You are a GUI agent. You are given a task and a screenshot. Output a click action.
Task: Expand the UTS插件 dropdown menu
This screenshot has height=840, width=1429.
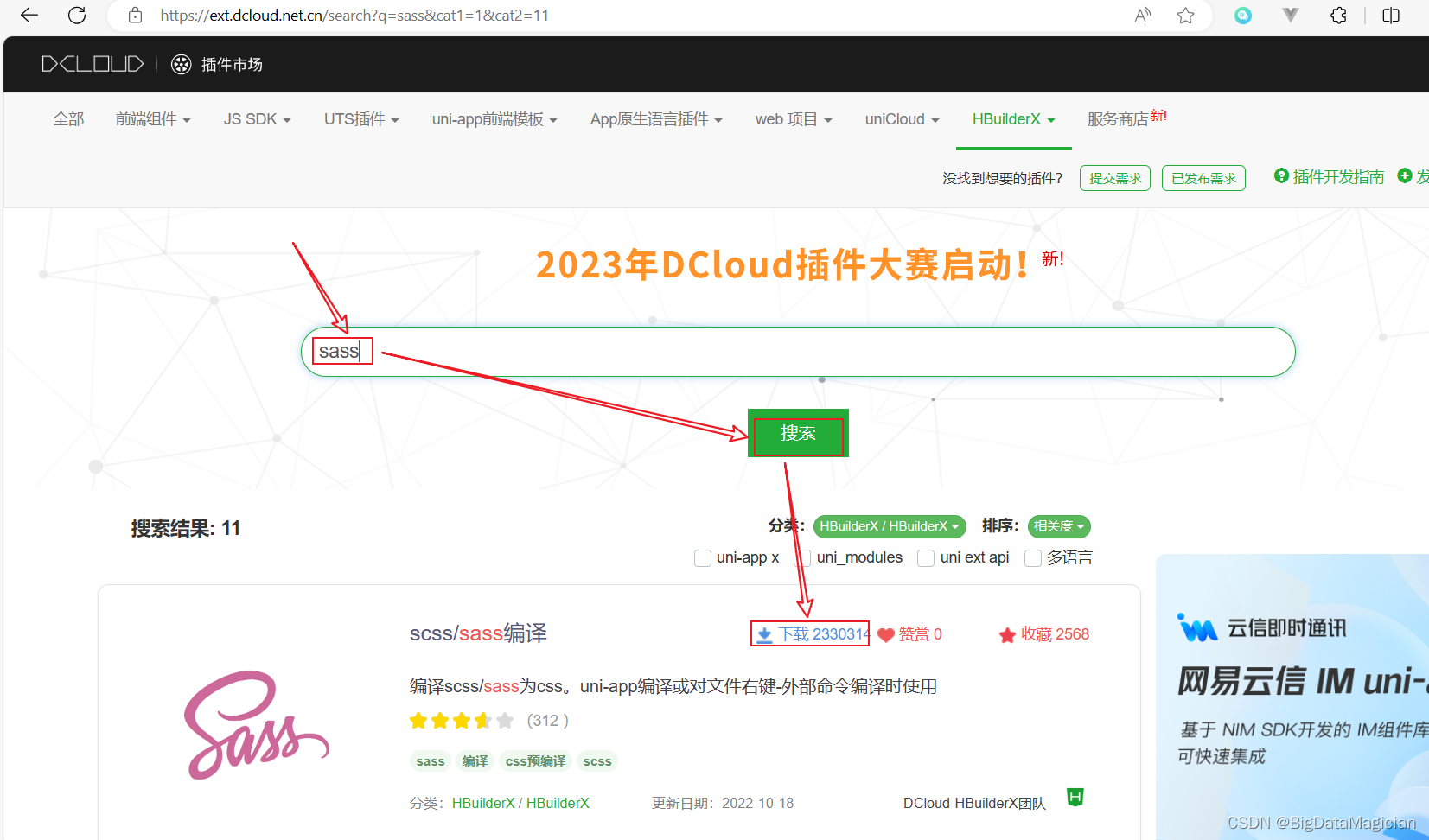tap(361, 119)
